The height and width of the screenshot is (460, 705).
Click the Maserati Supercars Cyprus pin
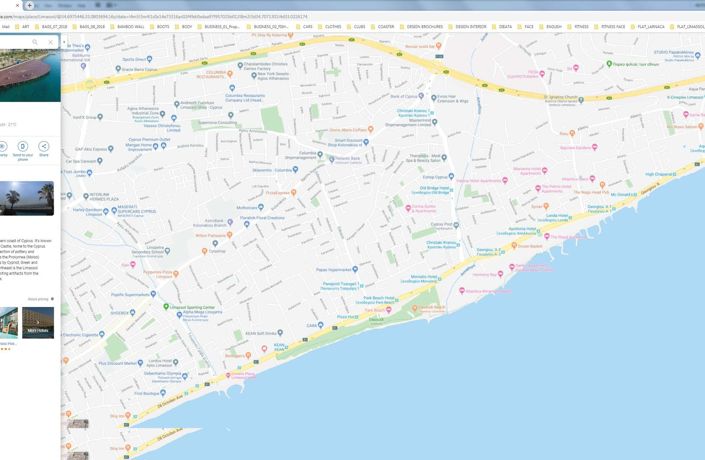[112, 210]
